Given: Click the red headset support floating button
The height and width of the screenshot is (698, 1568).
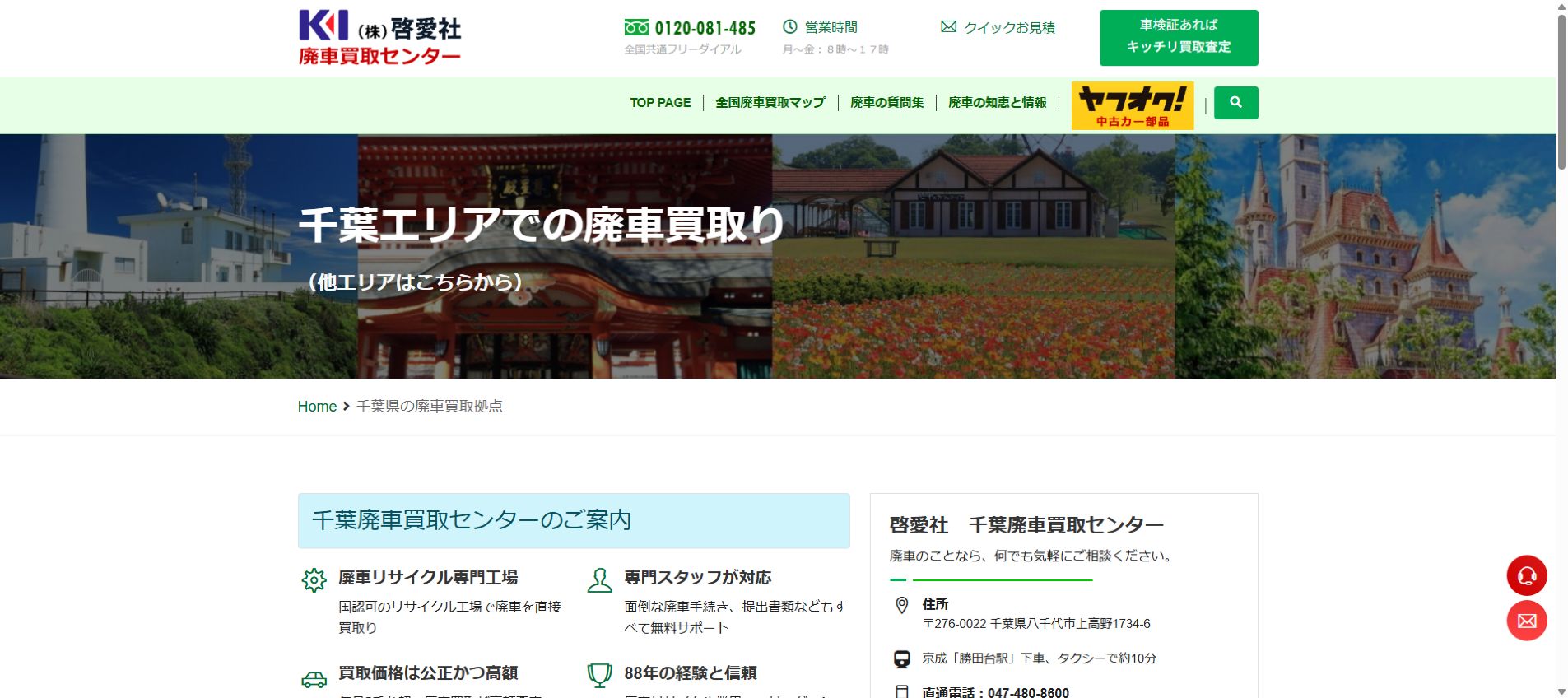Looking at the screenshot, I should [x=1527, y=575].
